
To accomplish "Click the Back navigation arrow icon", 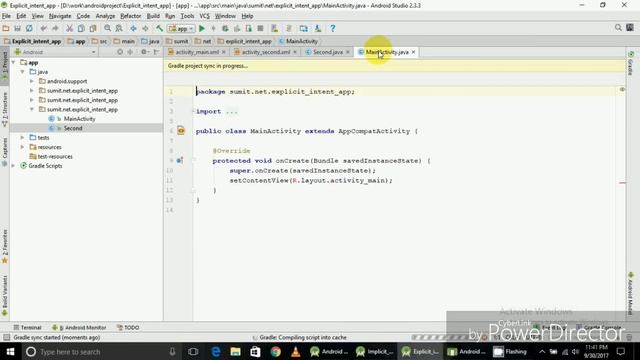I will coord(133,29).
